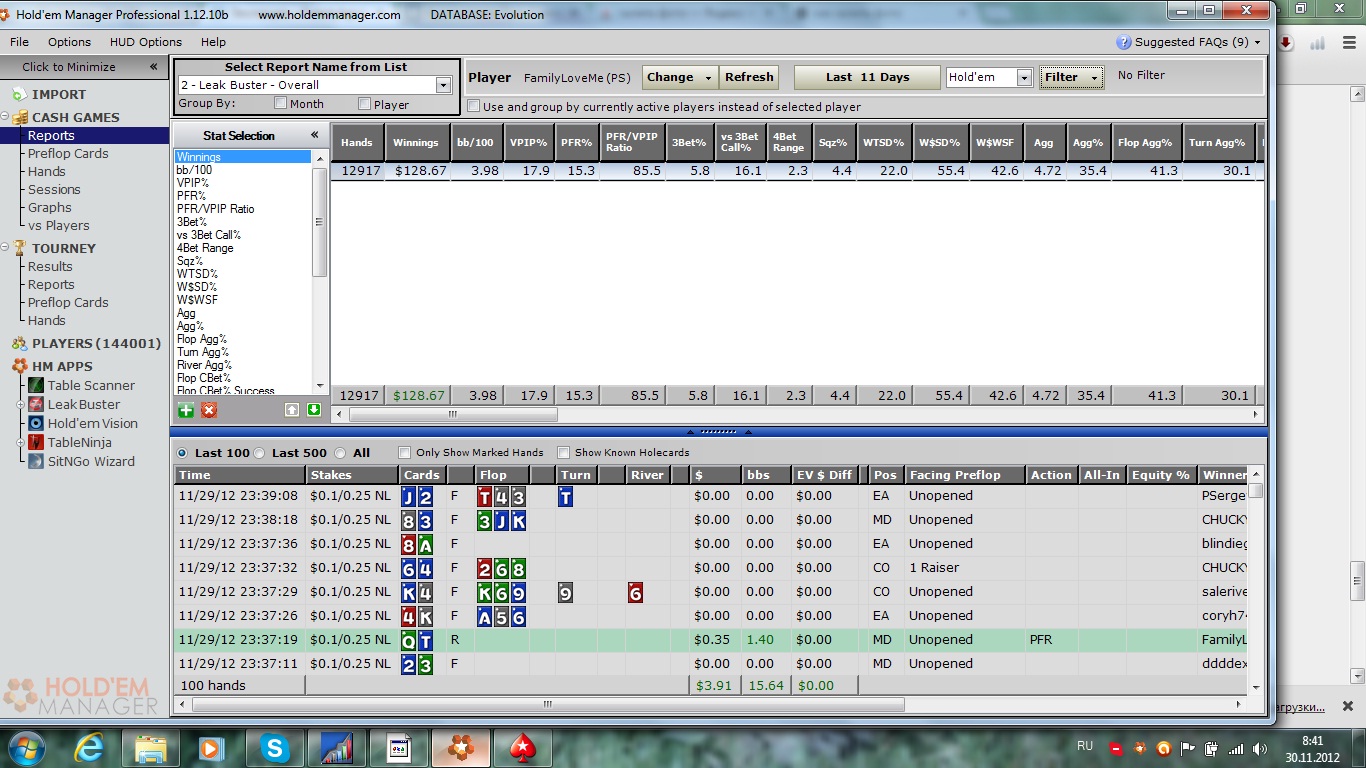The height and width of the screenshot is (768, 1366).
Task: Check Show Known Holecards
Action: point(563,452)
